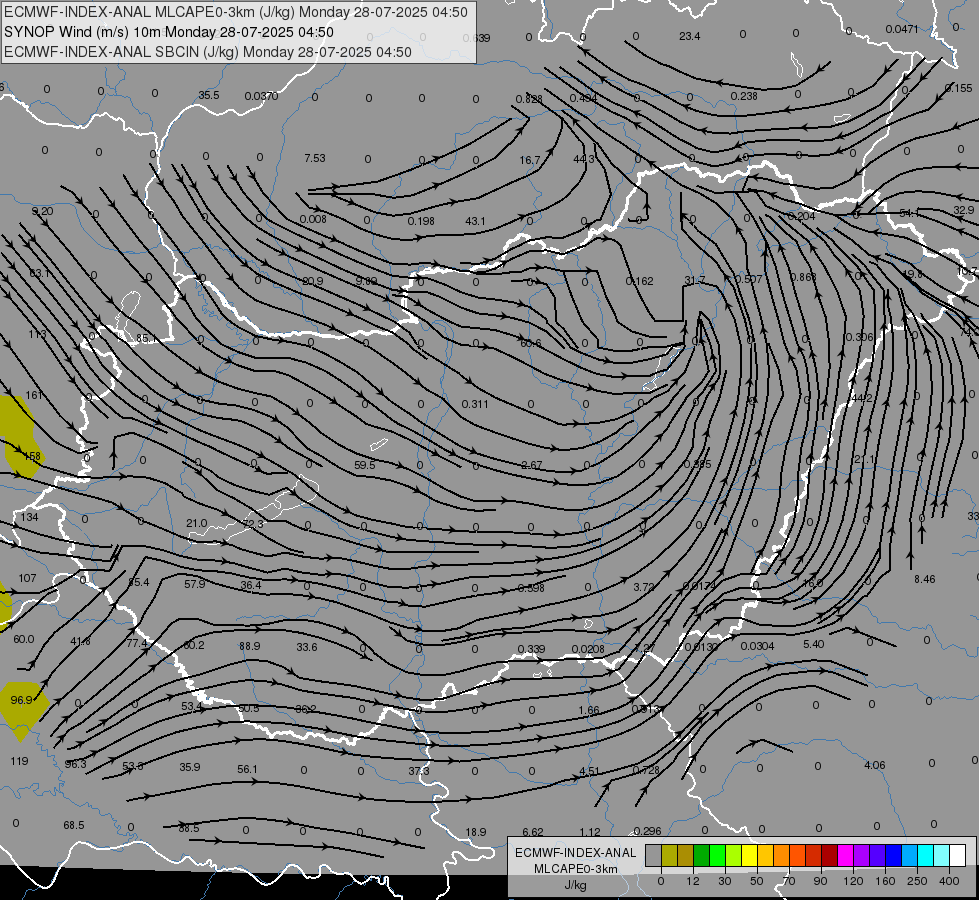
Task: Click the map value 16.7
Action: point(529,161)
